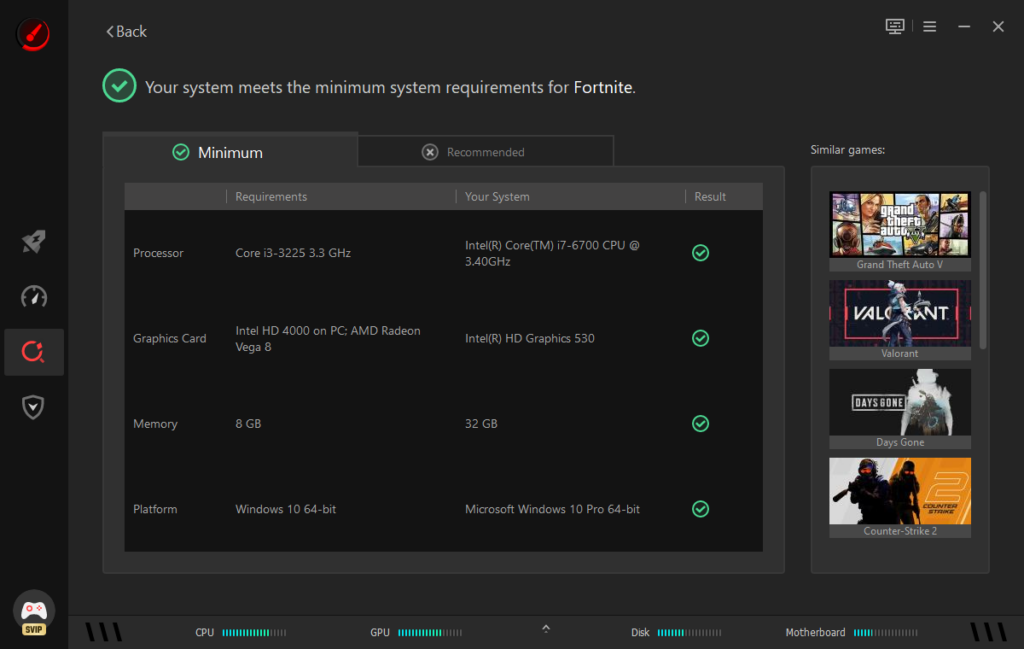Click 'Core i3-3225 3.3 GHz' requirement text
Viewport: 1024px width, 649px height.
[x=293, y=253]
